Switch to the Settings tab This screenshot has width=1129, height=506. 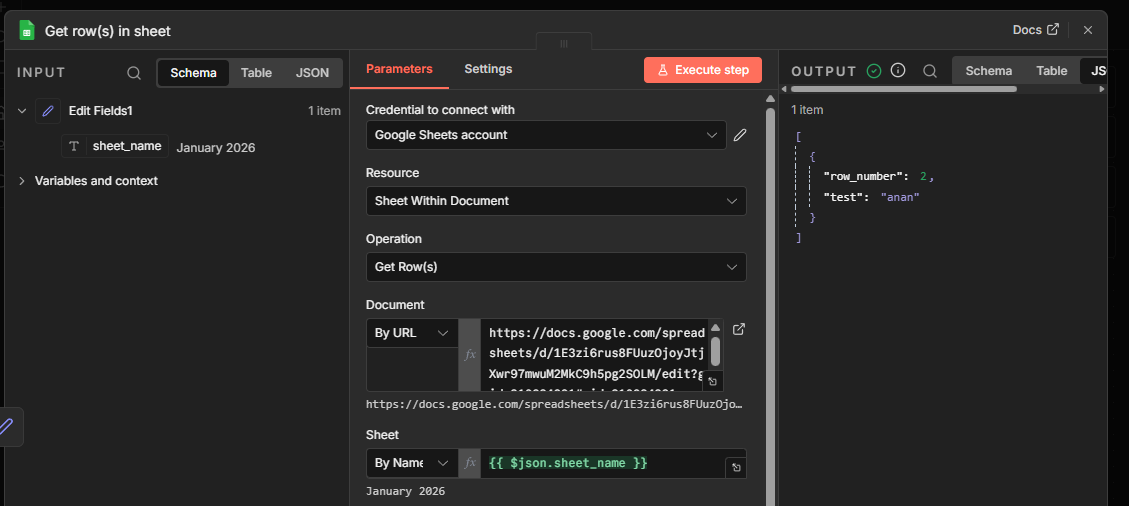(x=488, y=69)
